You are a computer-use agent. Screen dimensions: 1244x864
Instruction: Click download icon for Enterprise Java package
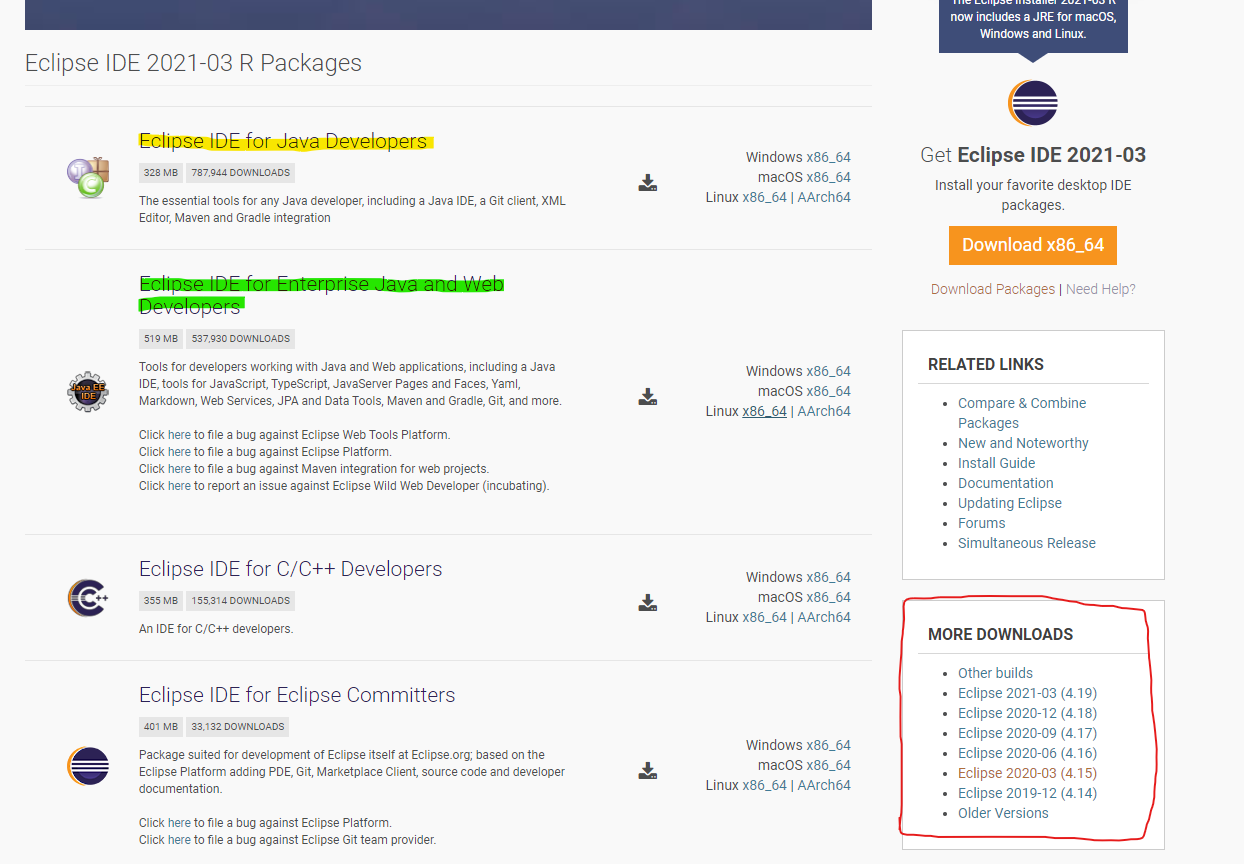[x=648, y=396]
